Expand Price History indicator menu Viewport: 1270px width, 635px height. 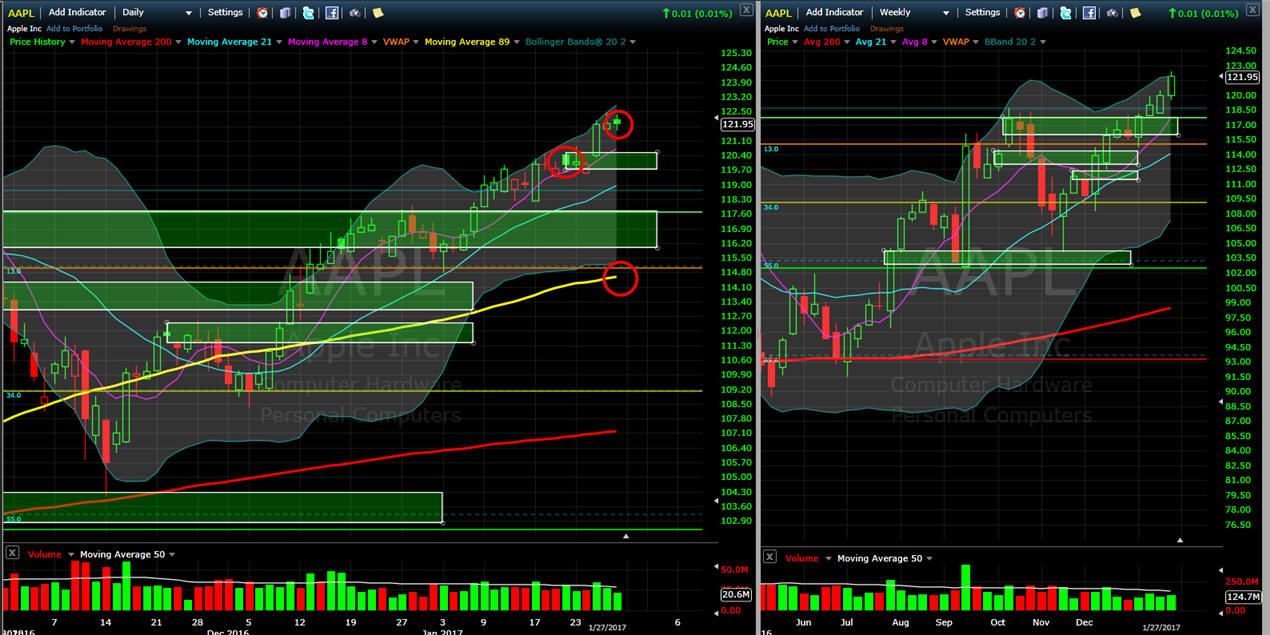[x=71, y=42]
